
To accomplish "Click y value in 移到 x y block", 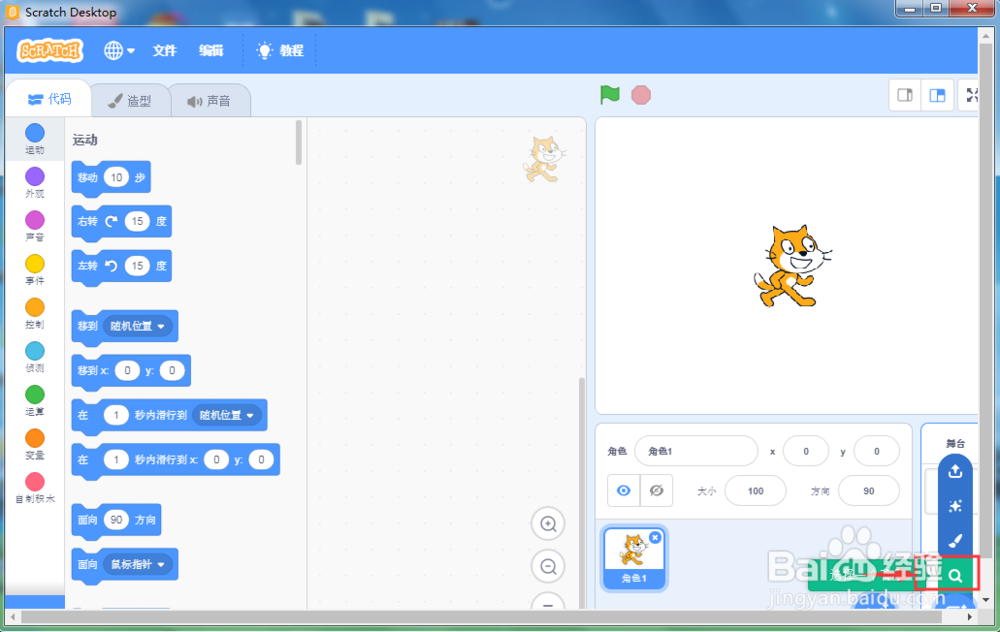I will 172,371.
